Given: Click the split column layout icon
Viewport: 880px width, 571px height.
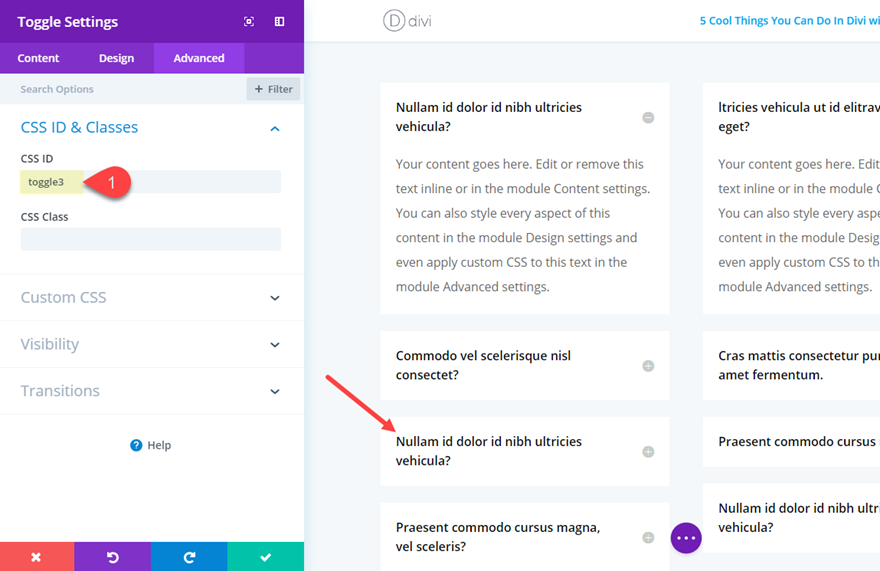Looking at the screenshot, I should [x=280, y=22].
